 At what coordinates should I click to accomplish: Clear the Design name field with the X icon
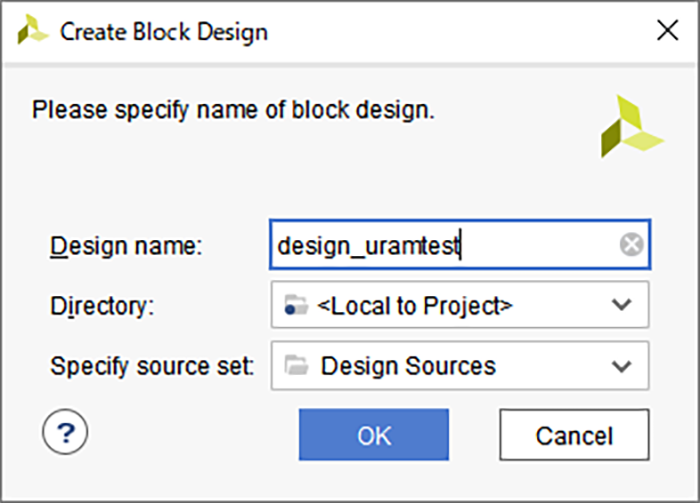(632, 244)
